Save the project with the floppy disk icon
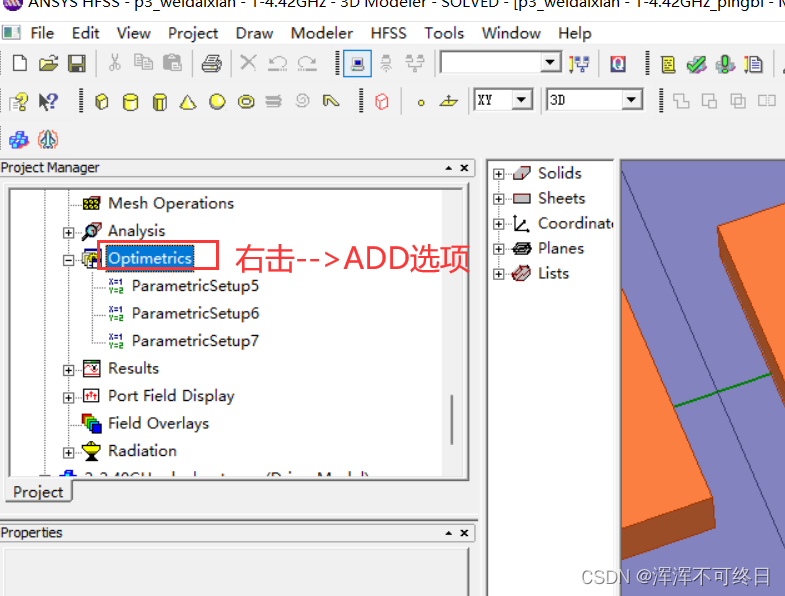 pos(77,64)
